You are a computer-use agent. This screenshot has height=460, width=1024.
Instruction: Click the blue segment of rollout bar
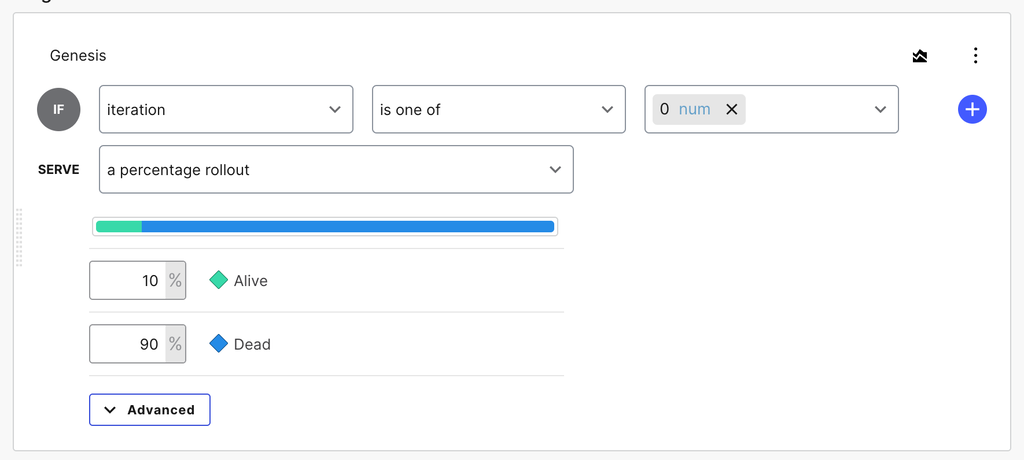(x=348, y=227)
